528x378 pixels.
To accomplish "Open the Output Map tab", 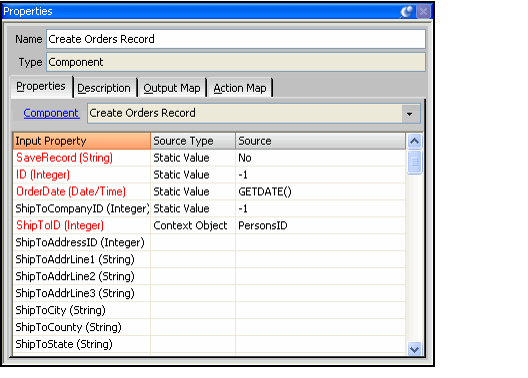I will click(172, 88).
